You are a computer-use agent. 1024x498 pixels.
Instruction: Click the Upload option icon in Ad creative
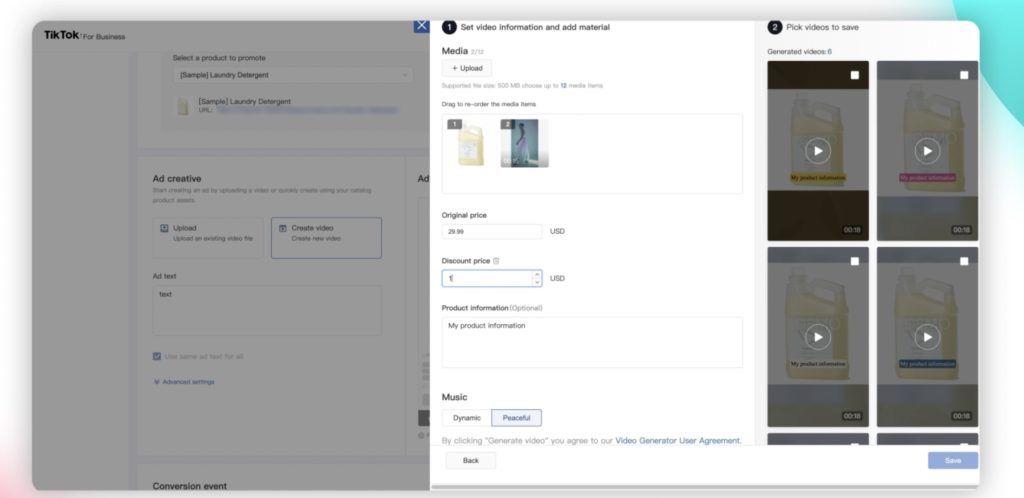165,228
